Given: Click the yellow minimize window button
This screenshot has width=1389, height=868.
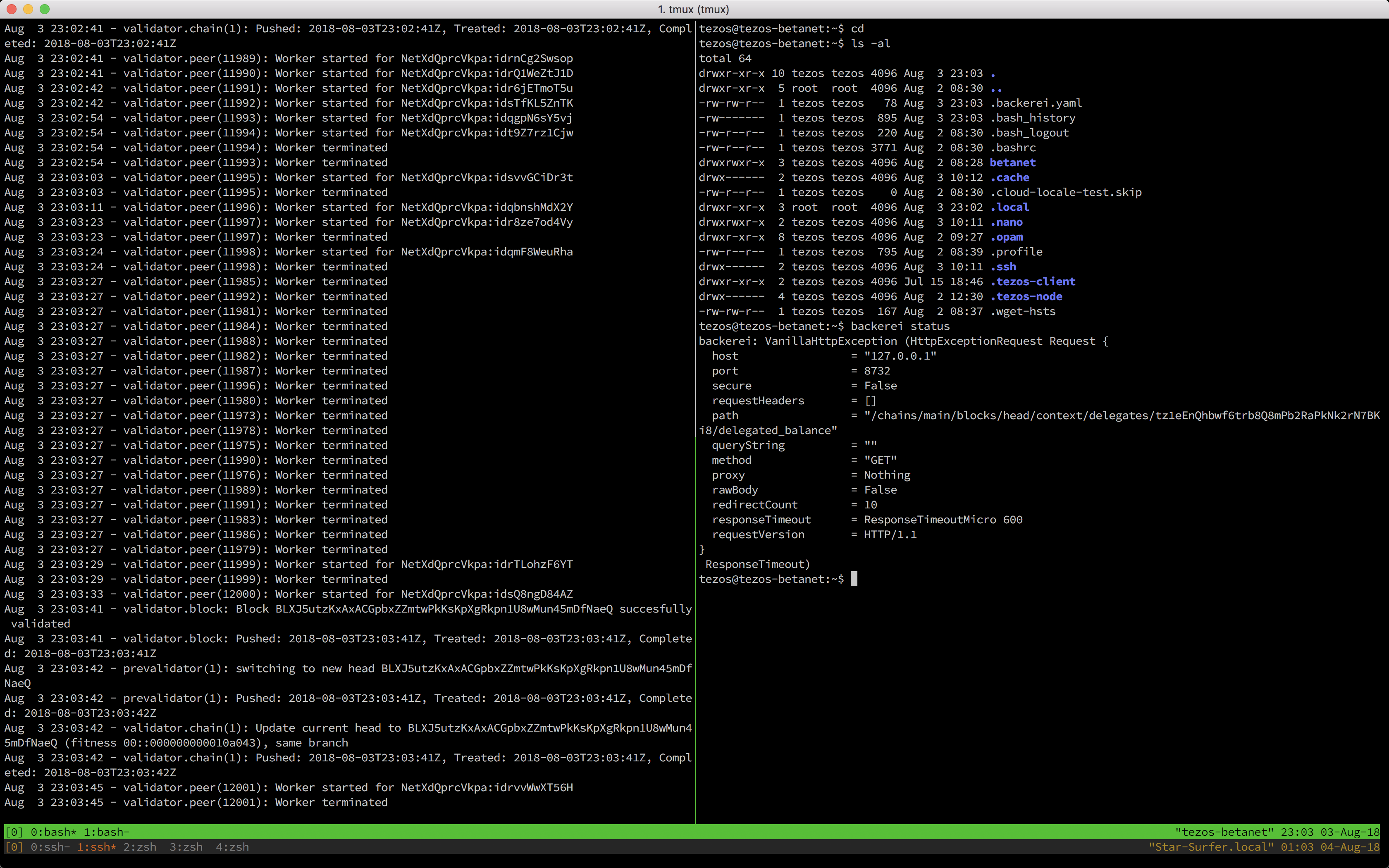Looking at the screenshot, I should pyautogui.click(x=28, y=9).
